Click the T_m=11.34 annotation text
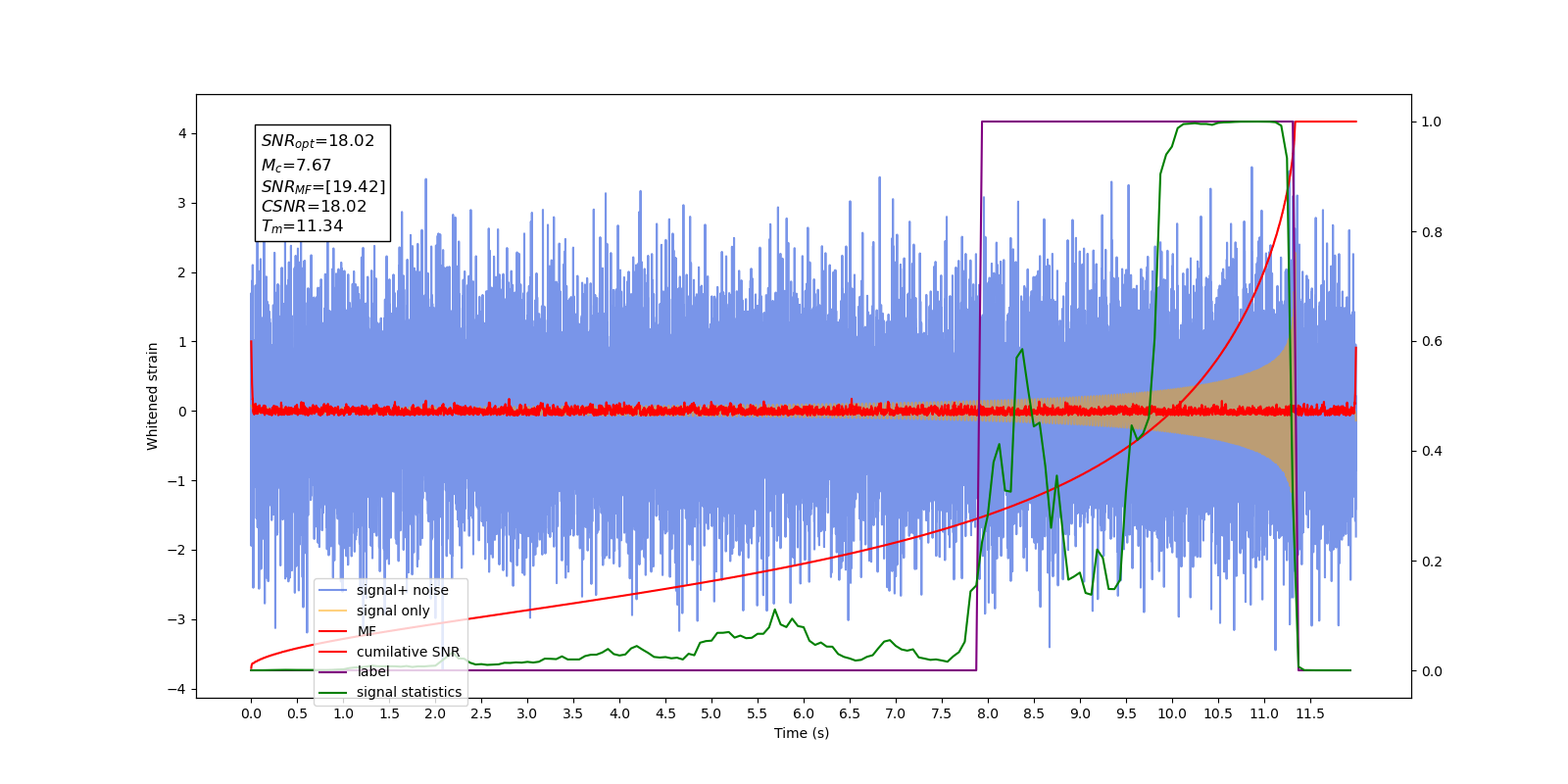 tap(302, 226)
